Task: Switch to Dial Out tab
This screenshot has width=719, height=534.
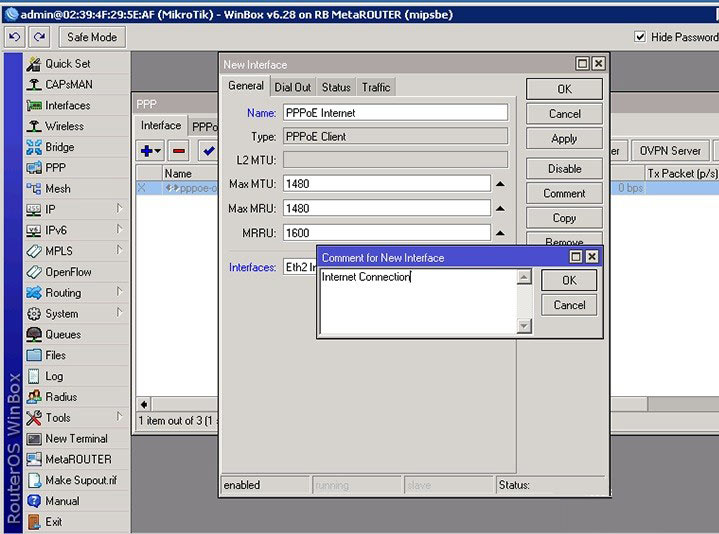Action: [x=293, y=87]
